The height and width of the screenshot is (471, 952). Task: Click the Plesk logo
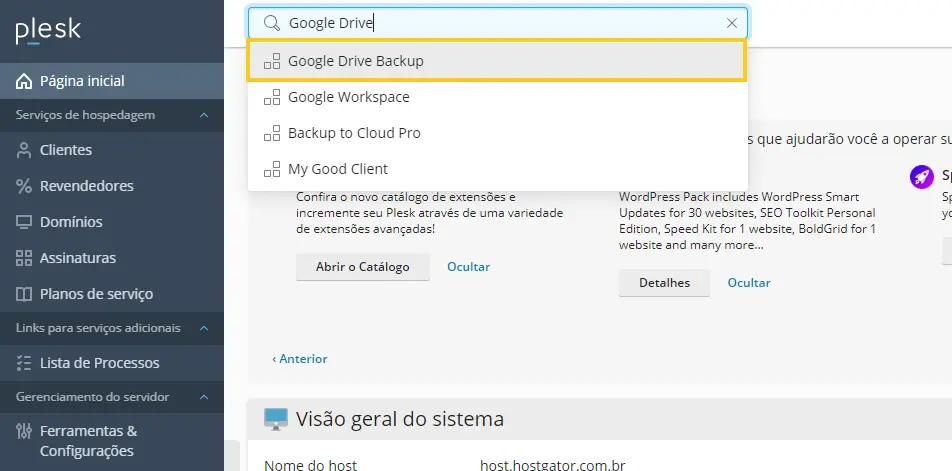(48, 31)
